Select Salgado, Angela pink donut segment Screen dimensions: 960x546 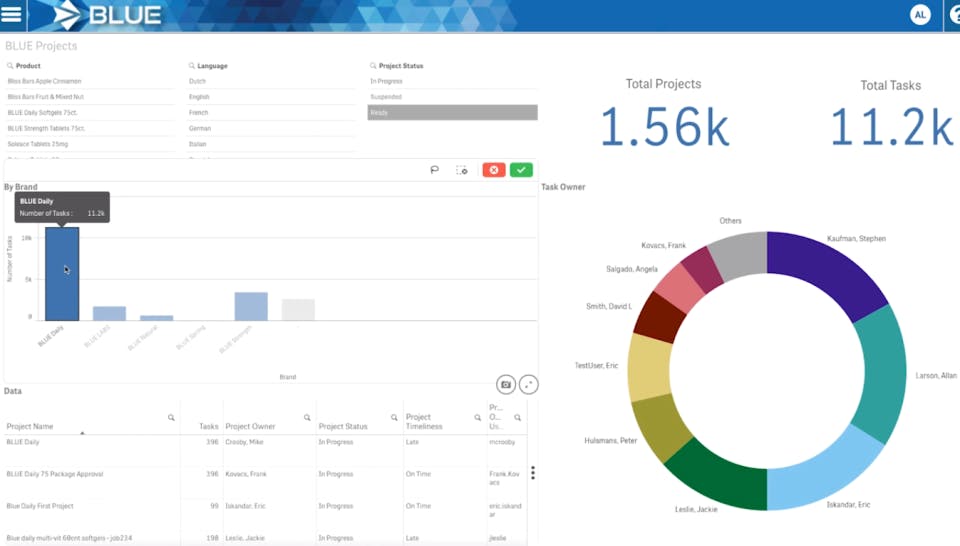680,286
